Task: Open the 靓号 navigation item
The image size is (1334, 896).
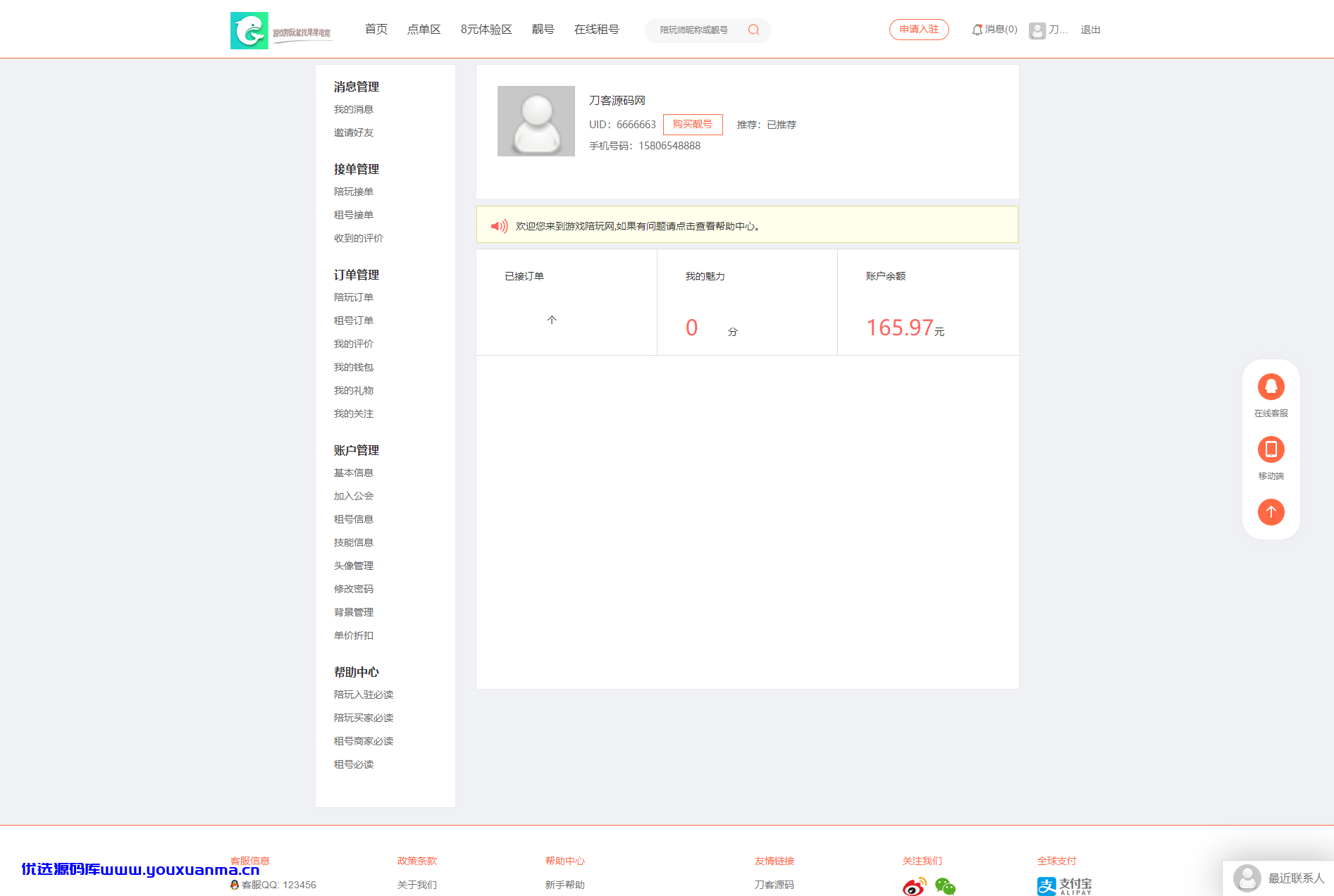Action: pyautogui.click(x=543, y=30)
